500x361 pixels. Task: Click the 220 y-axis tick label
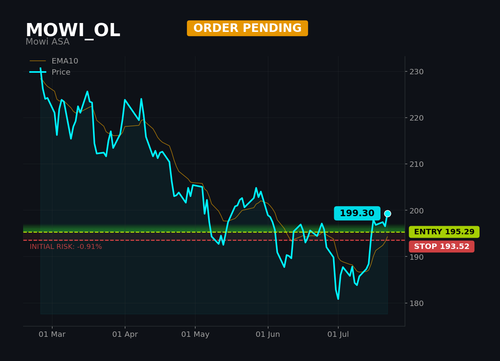pos(417,118)
